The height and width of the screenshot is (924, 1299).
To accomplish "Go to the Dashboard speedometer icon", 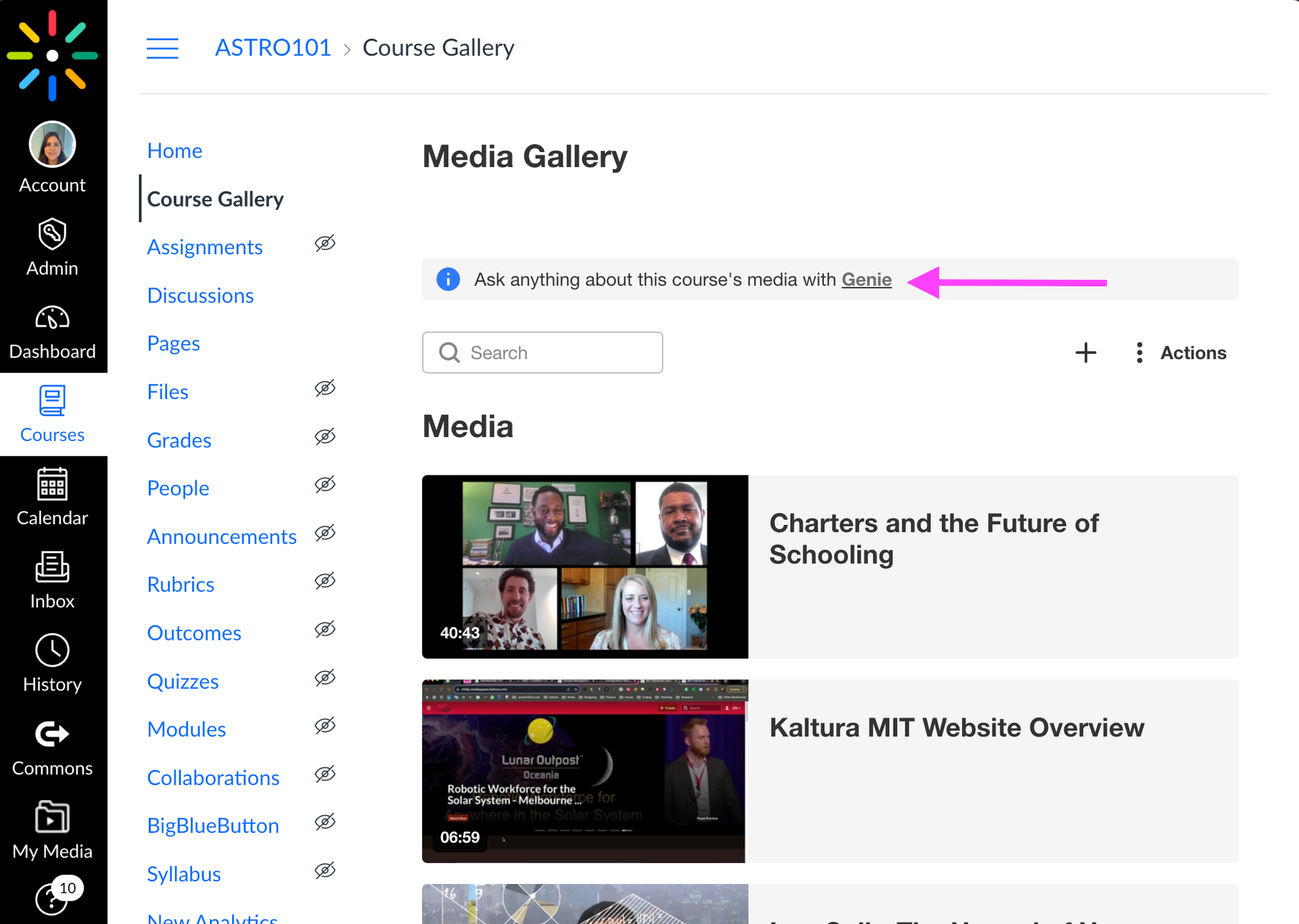I will tap(52, 318).
